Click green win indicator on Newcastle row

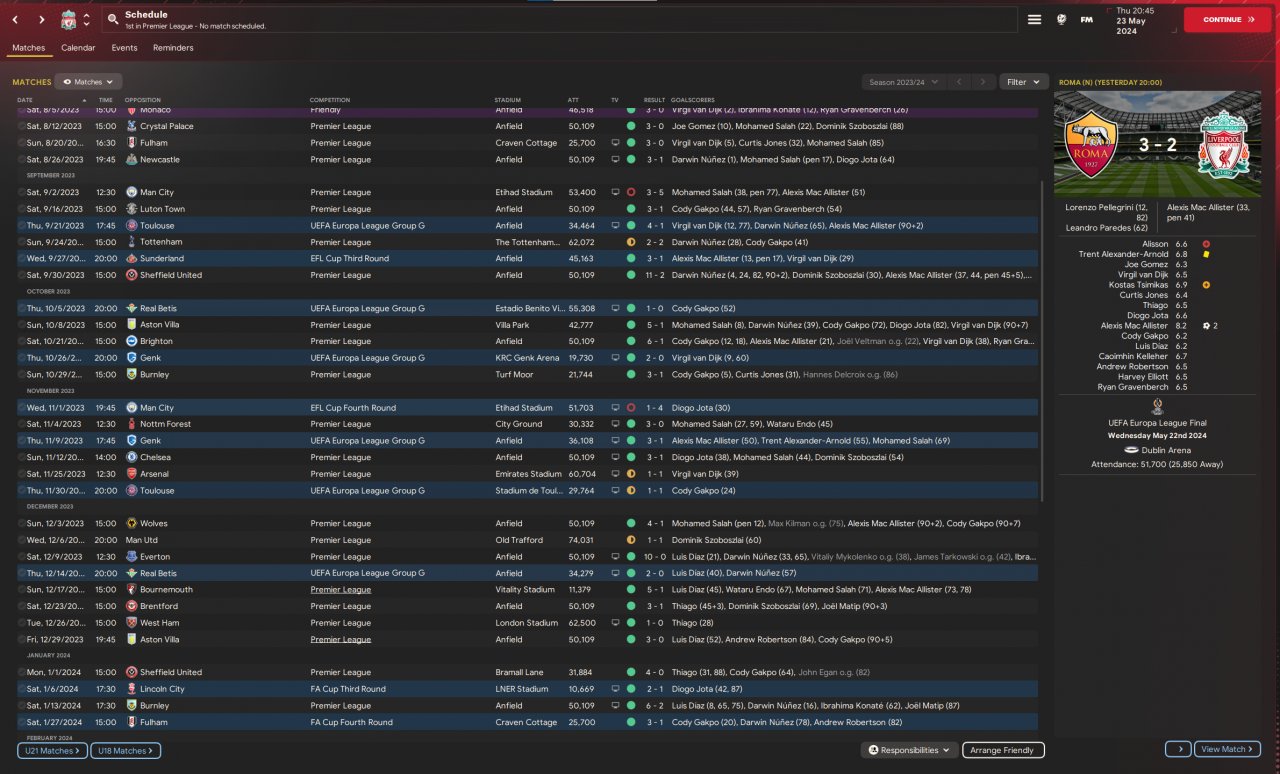pyautogui.click(x=631, y=159)
